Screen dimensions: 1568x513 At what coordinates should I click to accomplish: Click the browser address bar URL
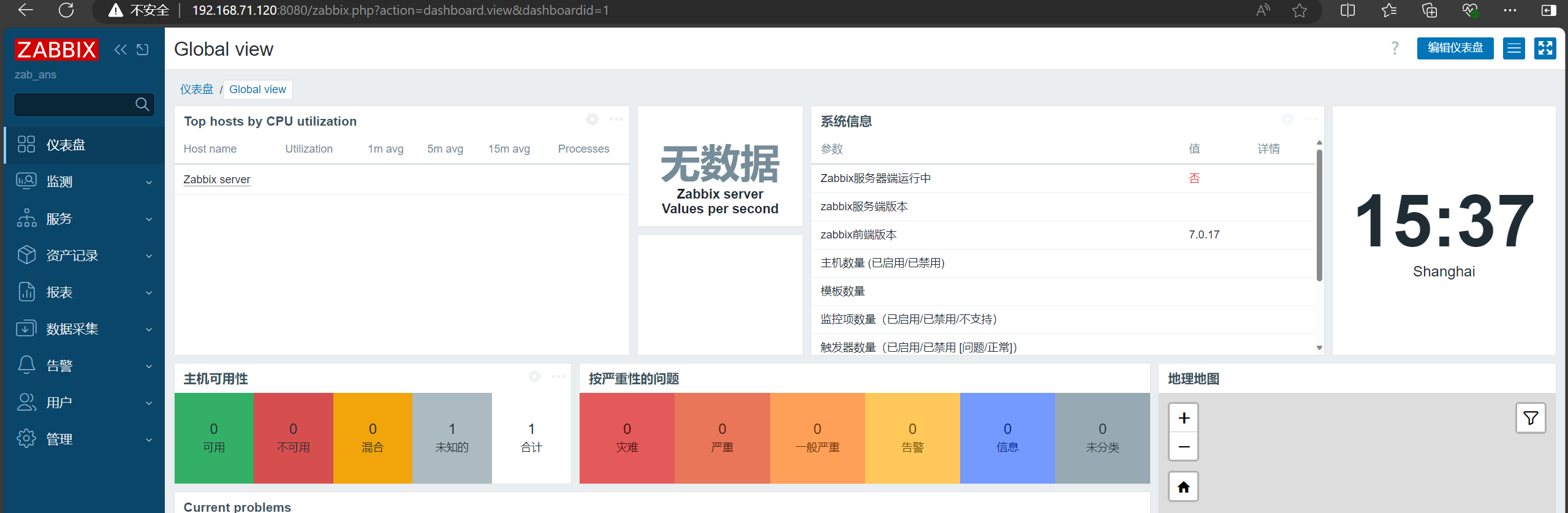click(400, 10)
